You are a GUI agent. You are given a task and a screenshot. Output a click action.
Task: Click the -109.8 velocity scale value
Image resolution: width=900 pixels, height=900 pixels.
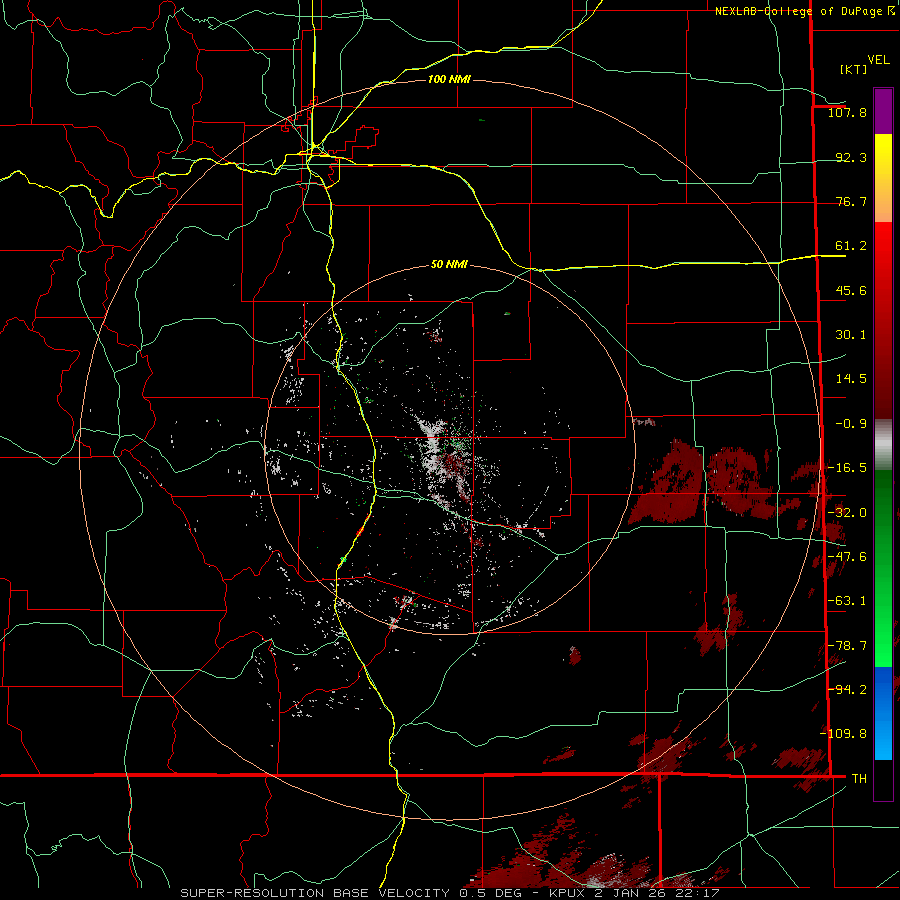pyautogui.click(x=843, y=734)
